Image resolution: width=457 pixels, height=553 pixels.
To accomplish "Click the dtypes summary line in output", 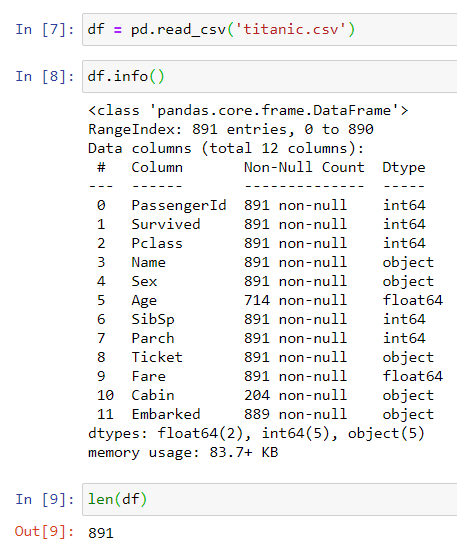I will pos(256,433).
